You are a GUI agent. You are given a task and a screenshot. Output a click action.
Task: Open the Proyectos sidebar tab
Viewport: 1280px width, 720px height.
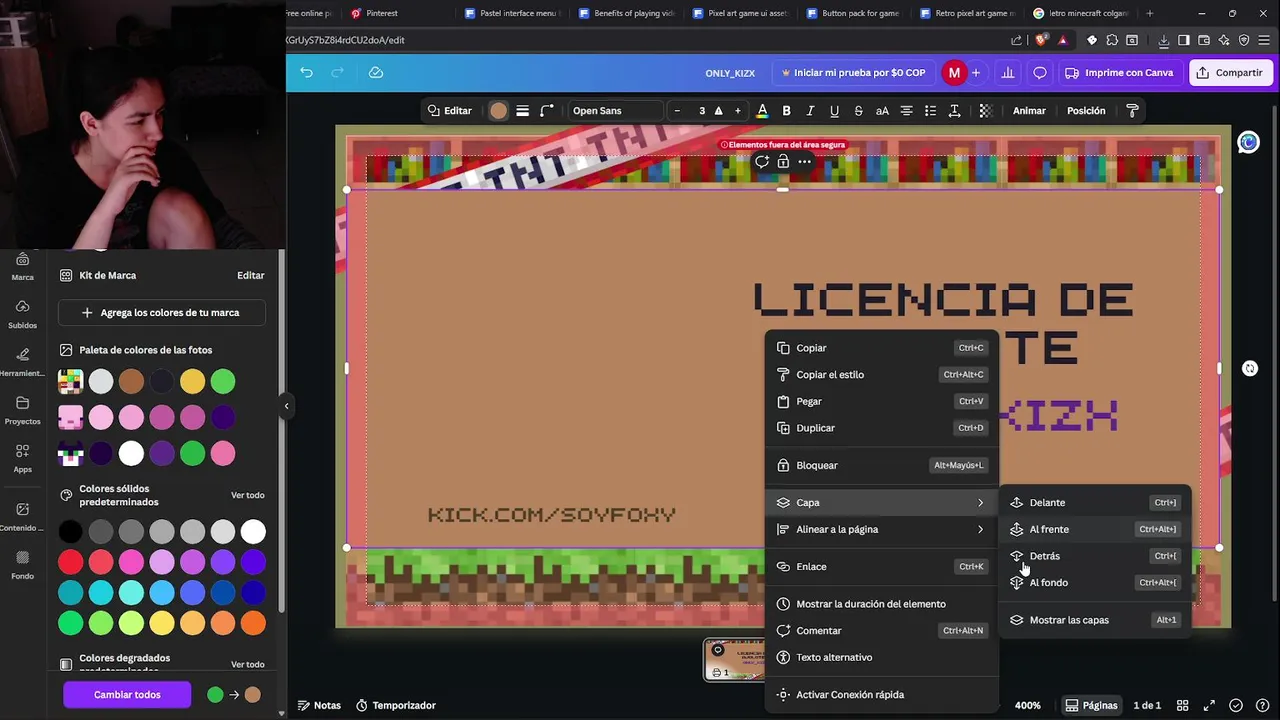point(22,411)
